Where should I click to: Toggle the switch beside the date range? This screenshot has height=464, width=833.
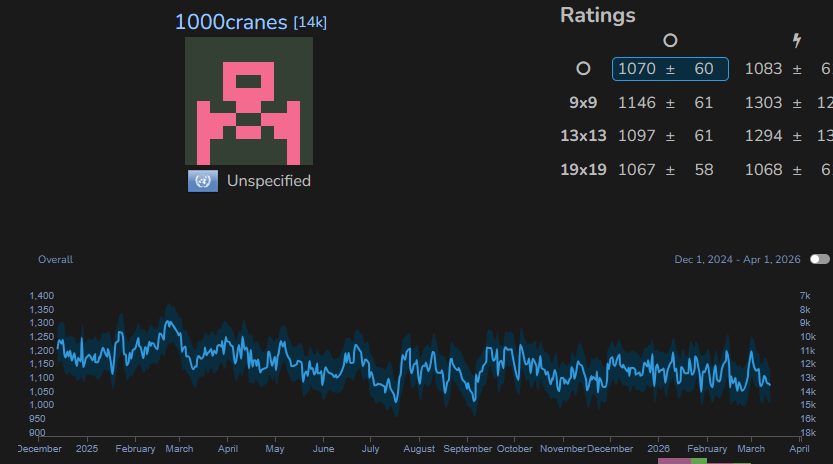coord(820,259)
